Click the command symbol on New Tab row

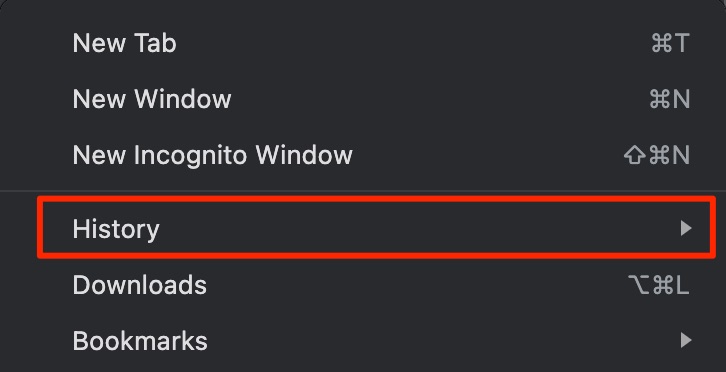coord(661,43)
